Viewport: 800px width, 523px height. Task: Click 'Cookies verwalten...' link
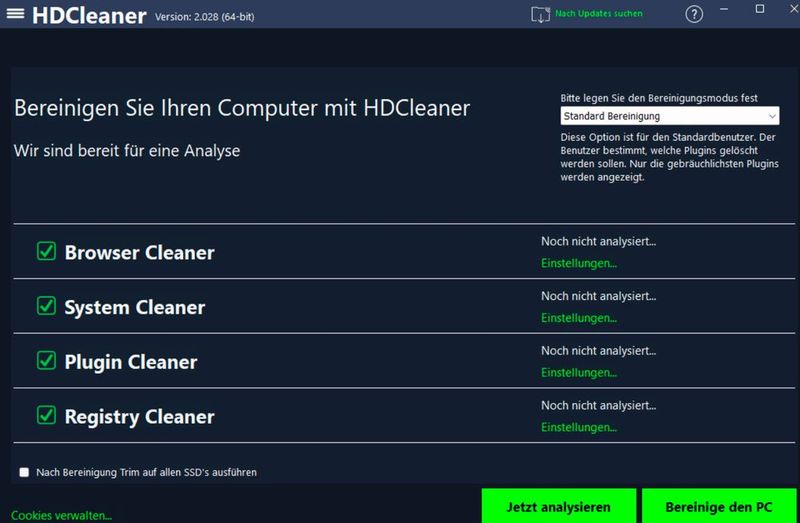click(x=61, y=515)
